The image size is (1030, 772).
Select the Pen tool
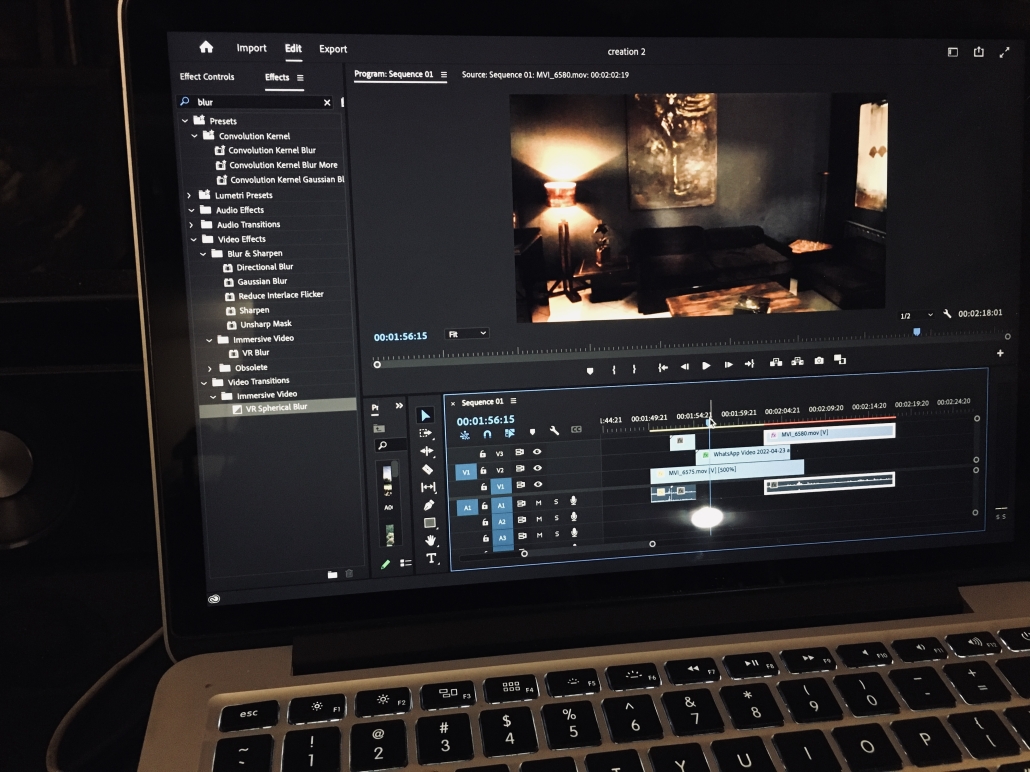tap(428, 505)
